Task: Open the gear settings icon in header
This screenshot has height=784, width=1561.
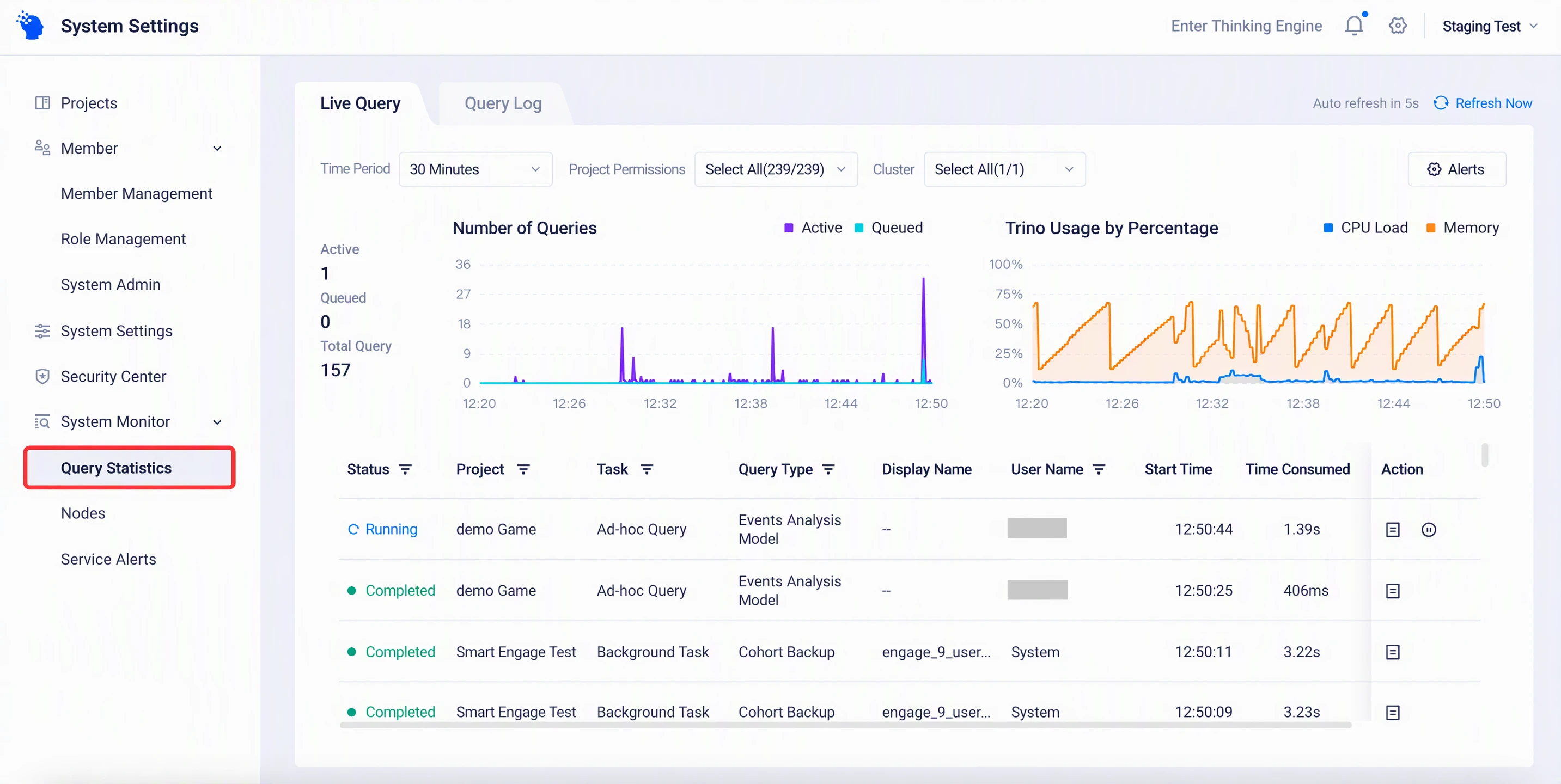Action: click(x=1398, y=26)
